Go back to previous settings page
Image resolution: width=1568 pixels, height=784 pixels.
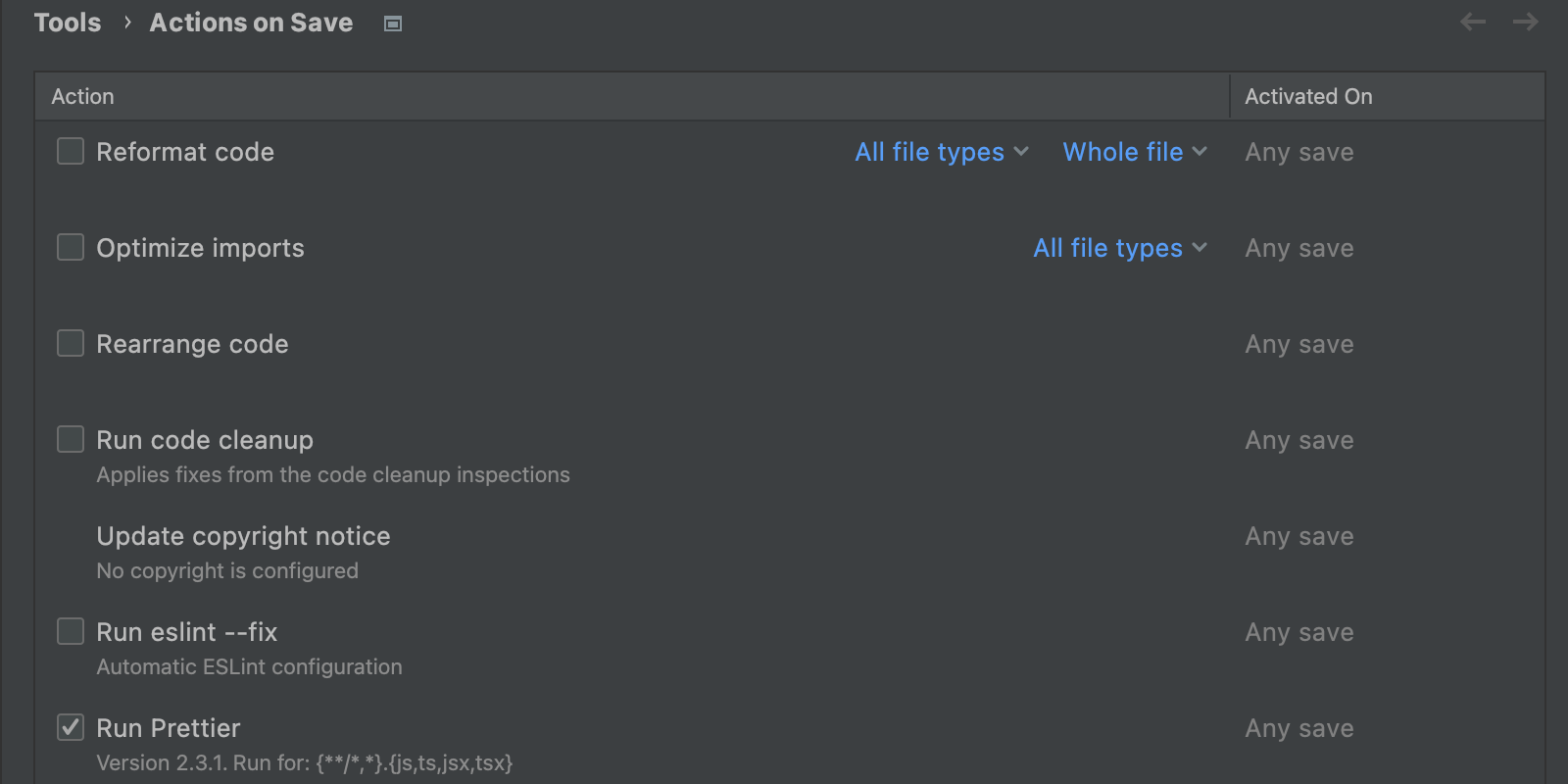click(x=1472, y=22)
